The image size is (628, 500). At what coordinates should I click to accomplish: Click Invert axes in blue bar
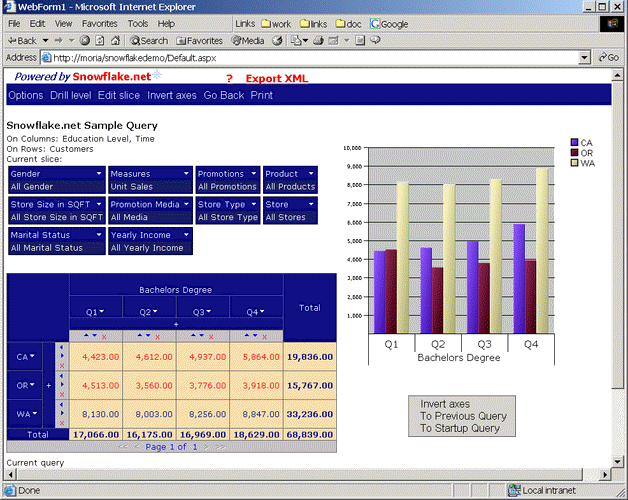click(x=172, y=95)
